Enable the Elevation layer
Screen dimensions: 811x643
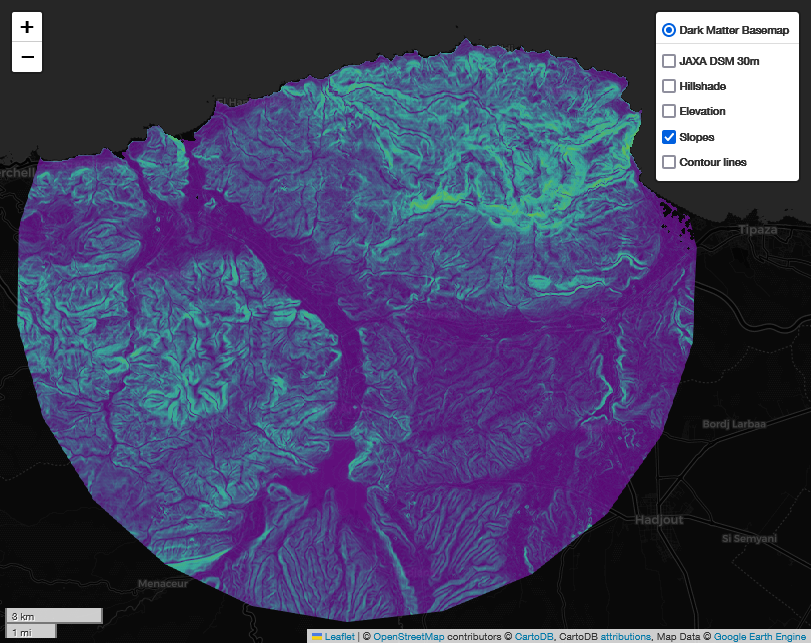[668, 111]
